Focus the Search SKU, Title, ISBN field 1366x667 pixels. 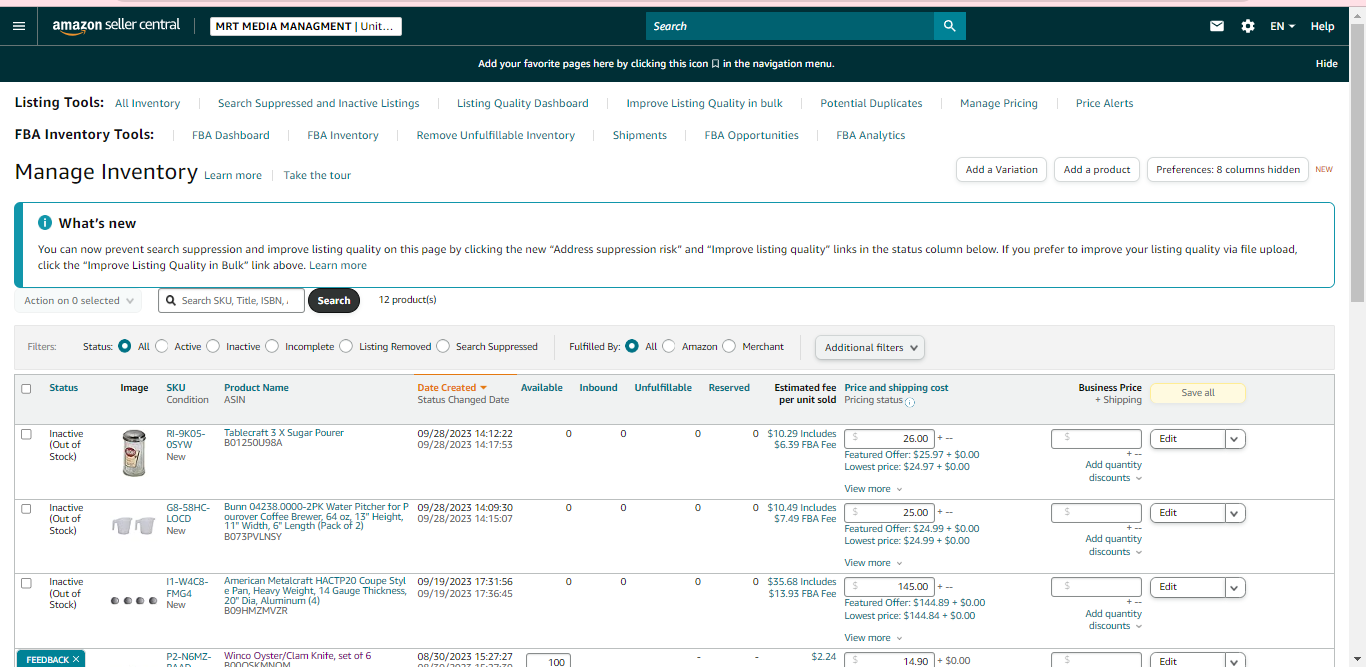229,300
